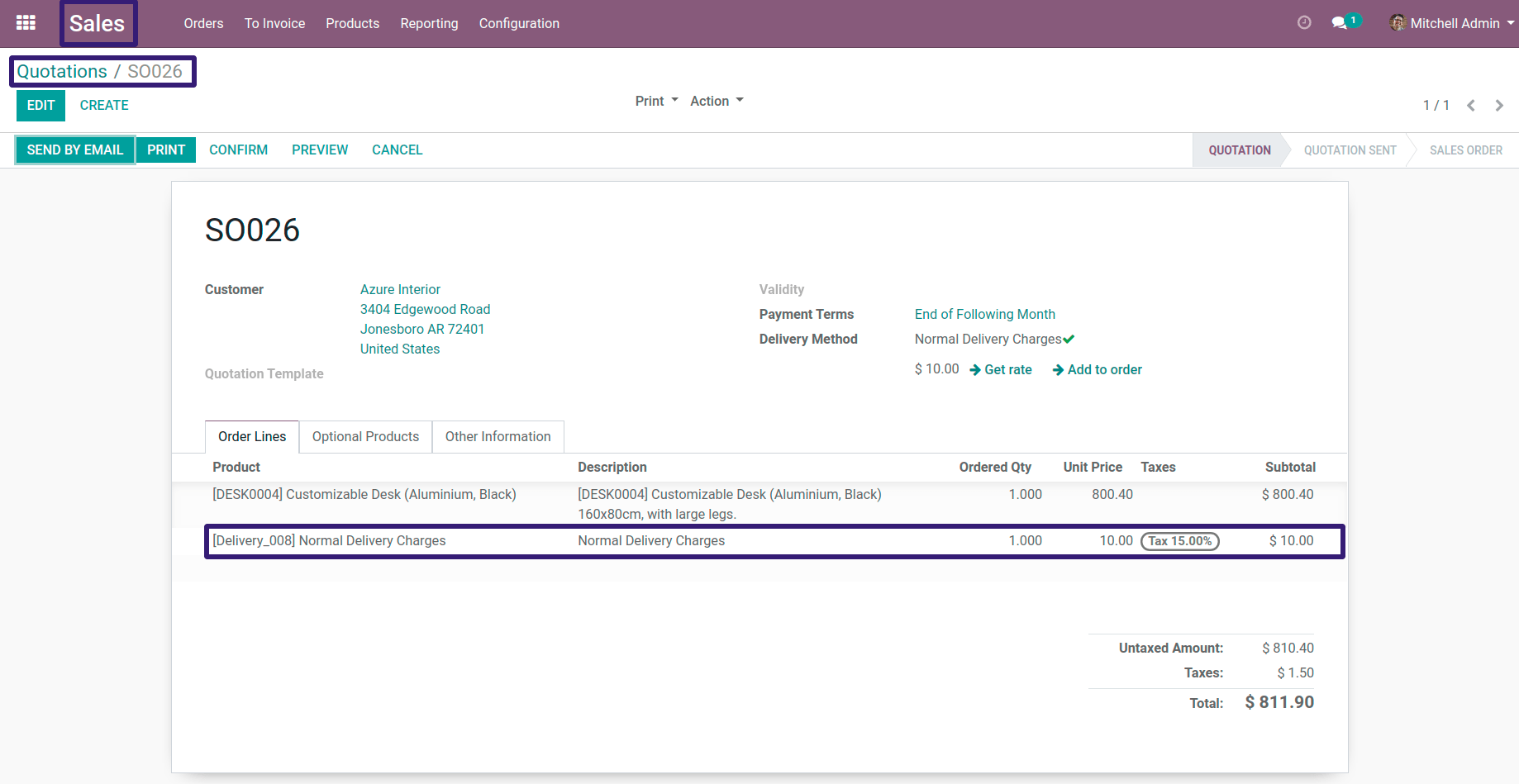Click the Ordered Qty column header
Screen dimensions: 1519x784
[995, 468]
